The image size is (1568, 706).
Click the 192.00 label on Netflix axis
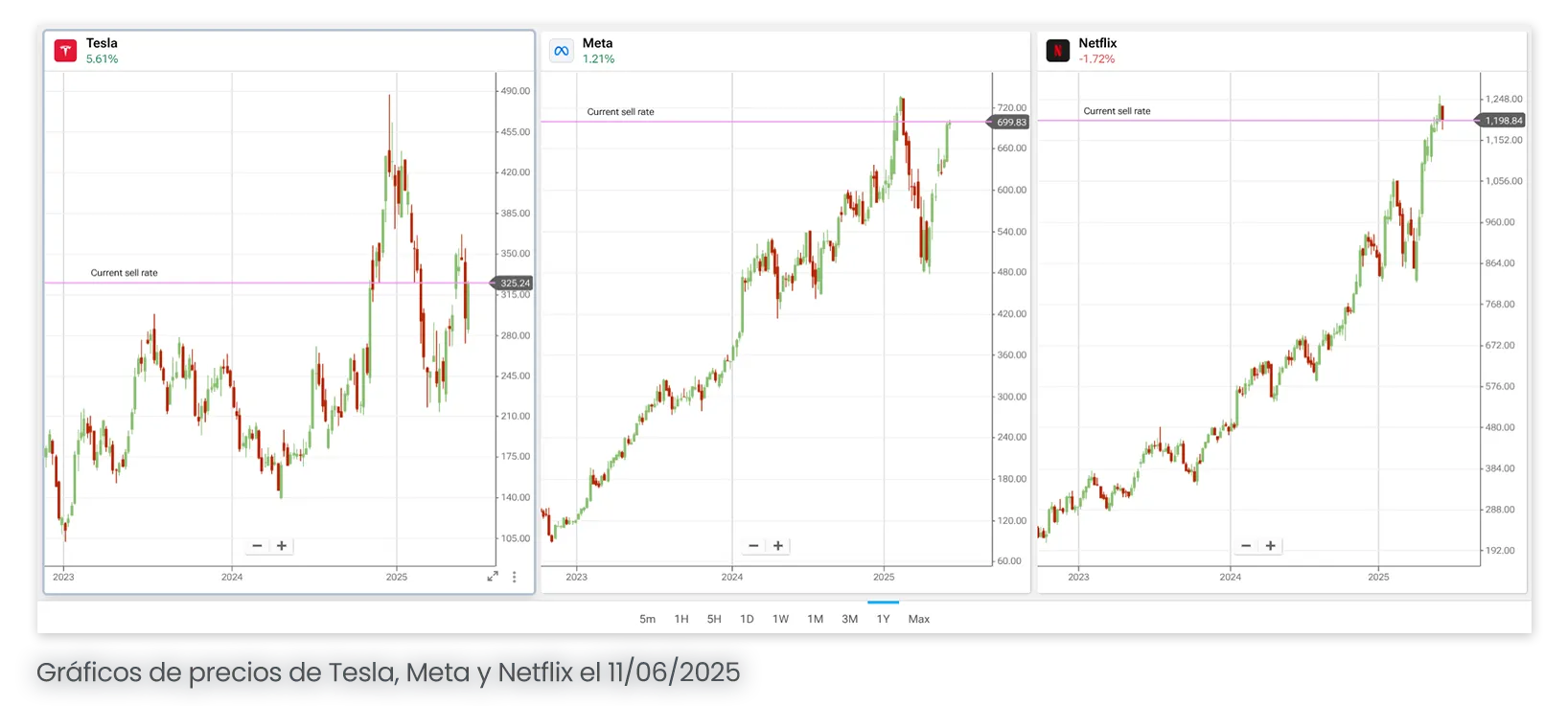pyautogui.click(x=1500, y=551)
